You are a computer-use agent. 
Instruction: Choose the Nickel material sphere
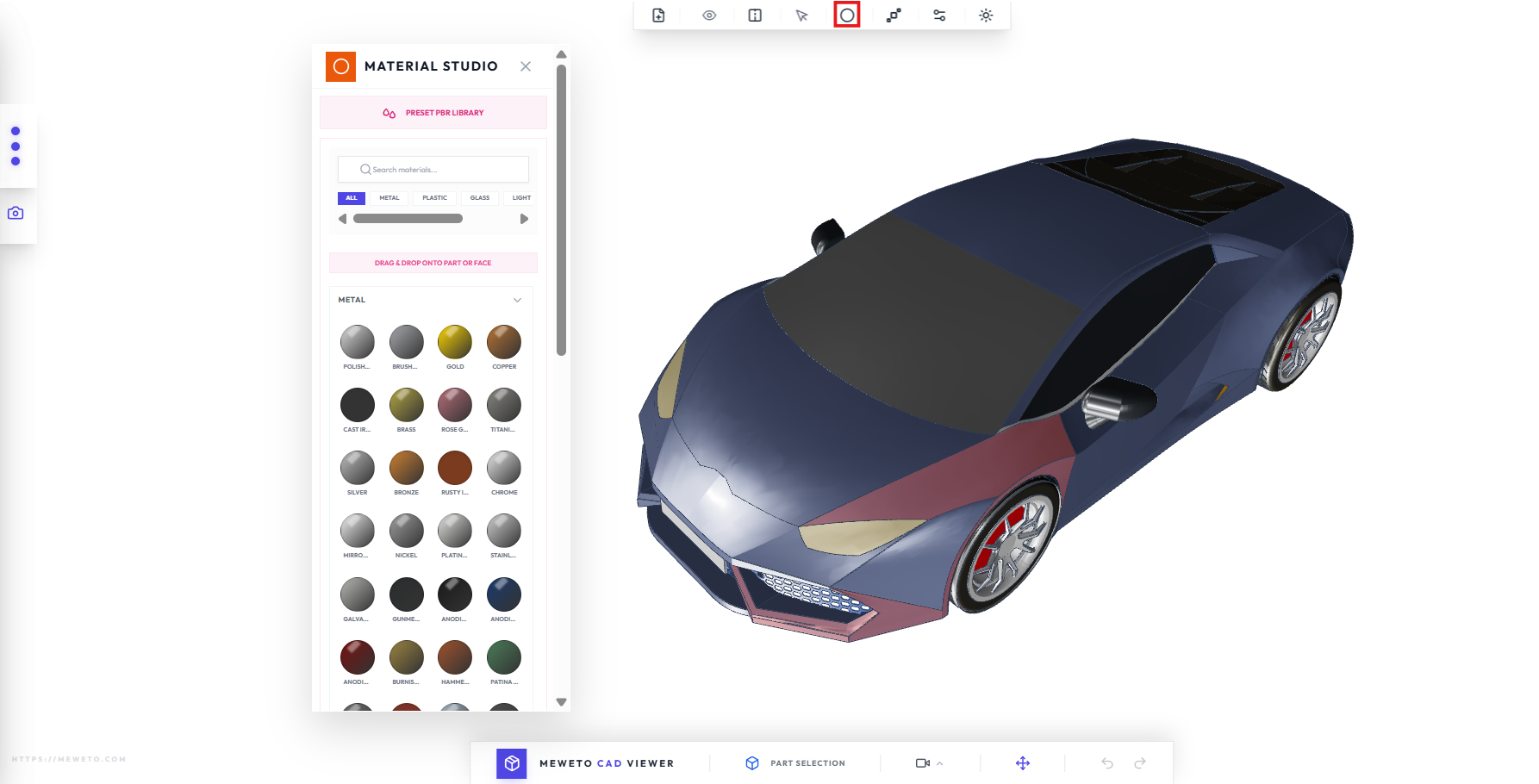(407, 531)
